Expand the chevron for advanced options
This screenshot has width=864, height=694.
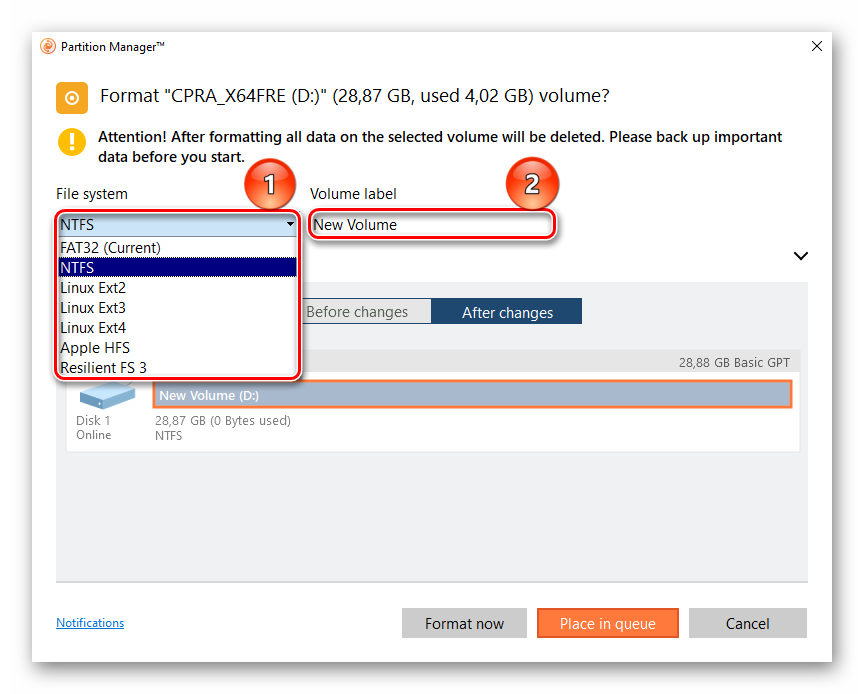point(800,256)
